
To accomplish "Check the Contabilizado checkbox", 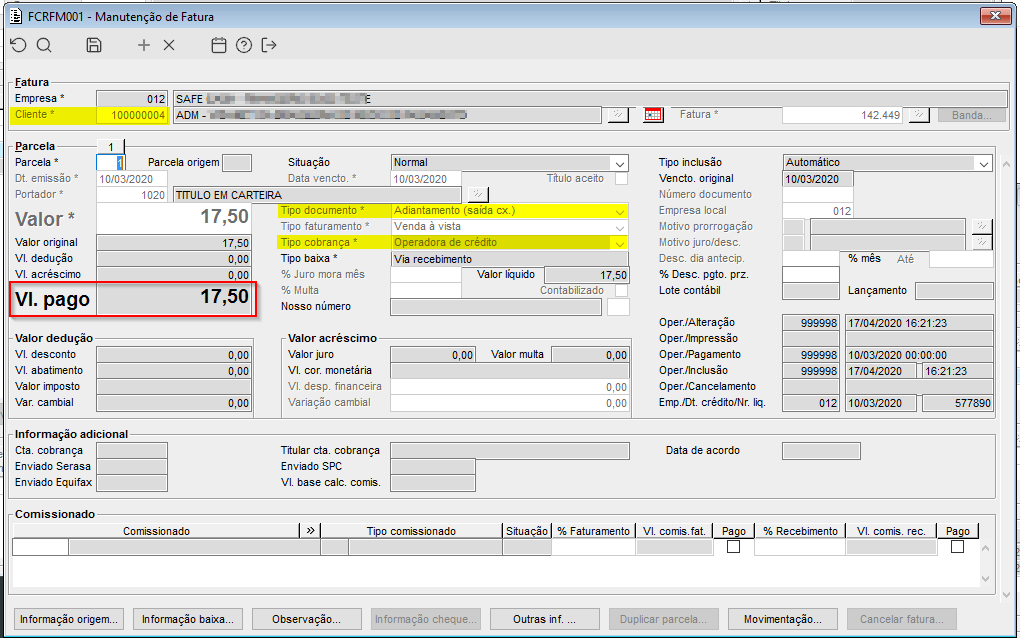I will [621, 291].
